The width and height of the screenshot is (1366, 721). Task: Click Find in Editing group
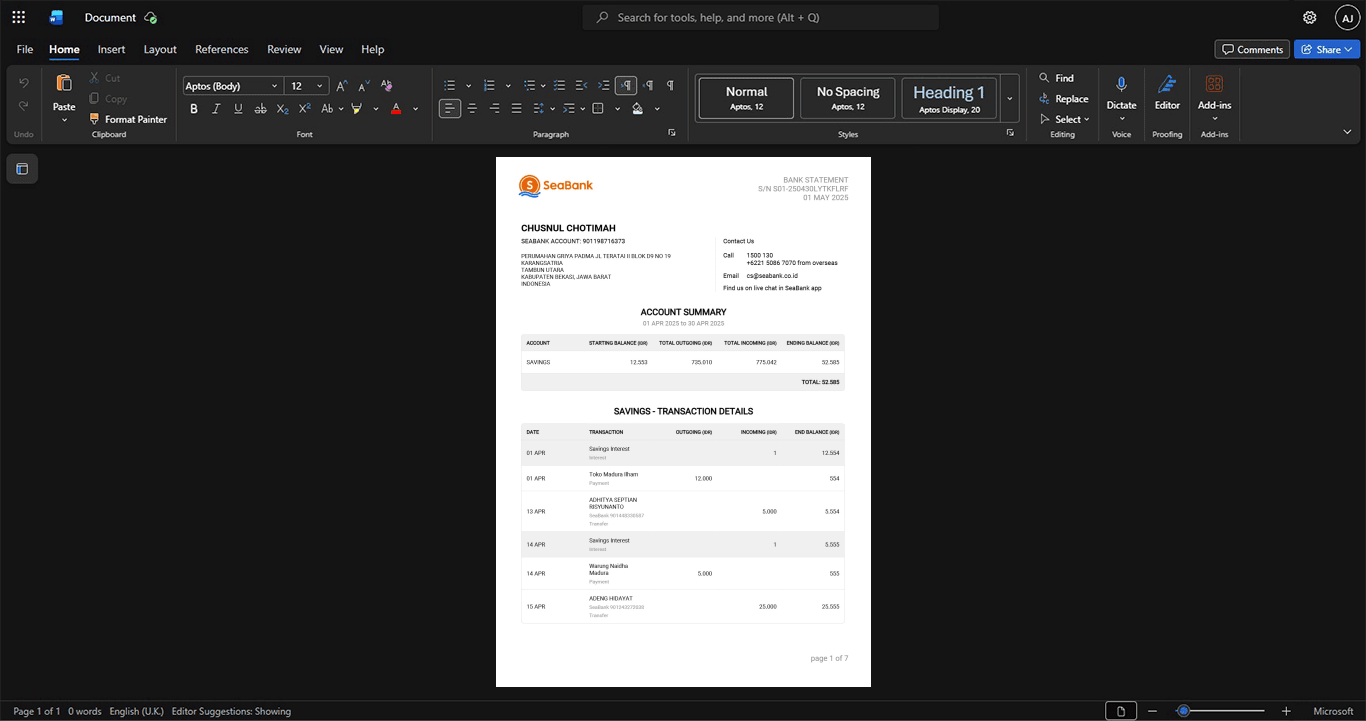[x=1056, y=78]
